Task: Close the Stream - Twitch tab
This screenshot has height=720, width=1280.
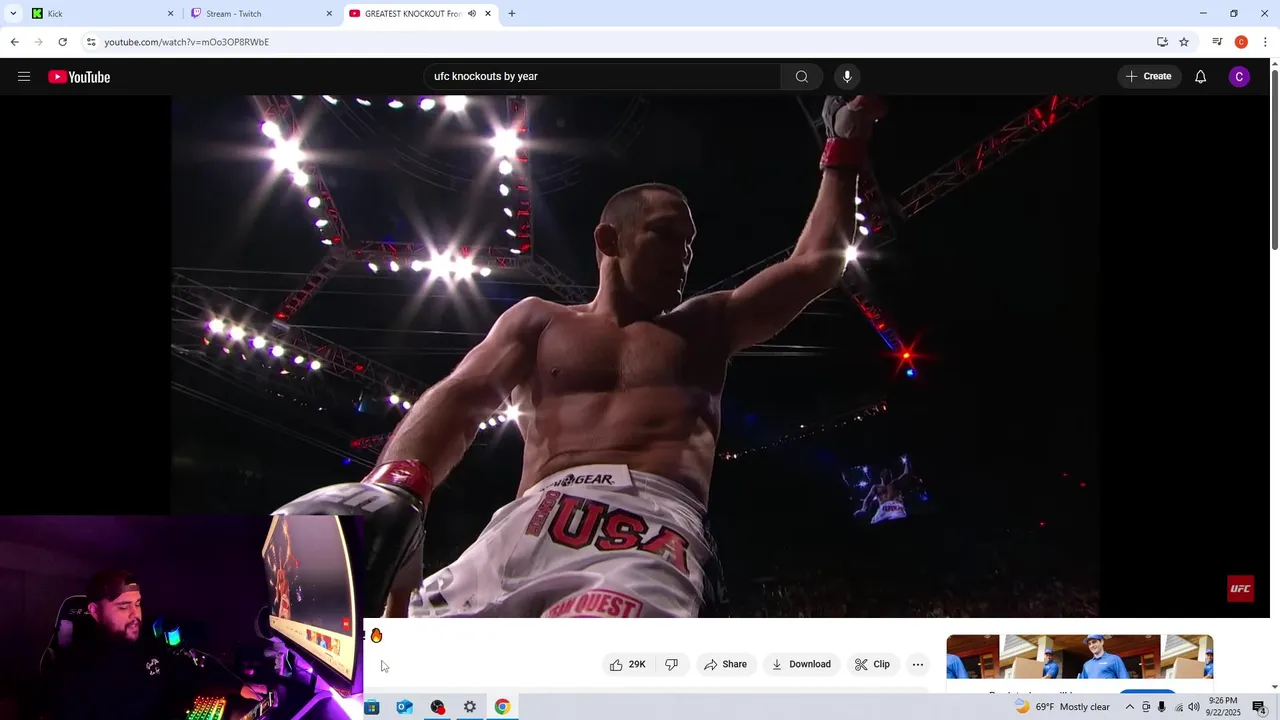Action: pyautogui.click(x=329, y=14)
